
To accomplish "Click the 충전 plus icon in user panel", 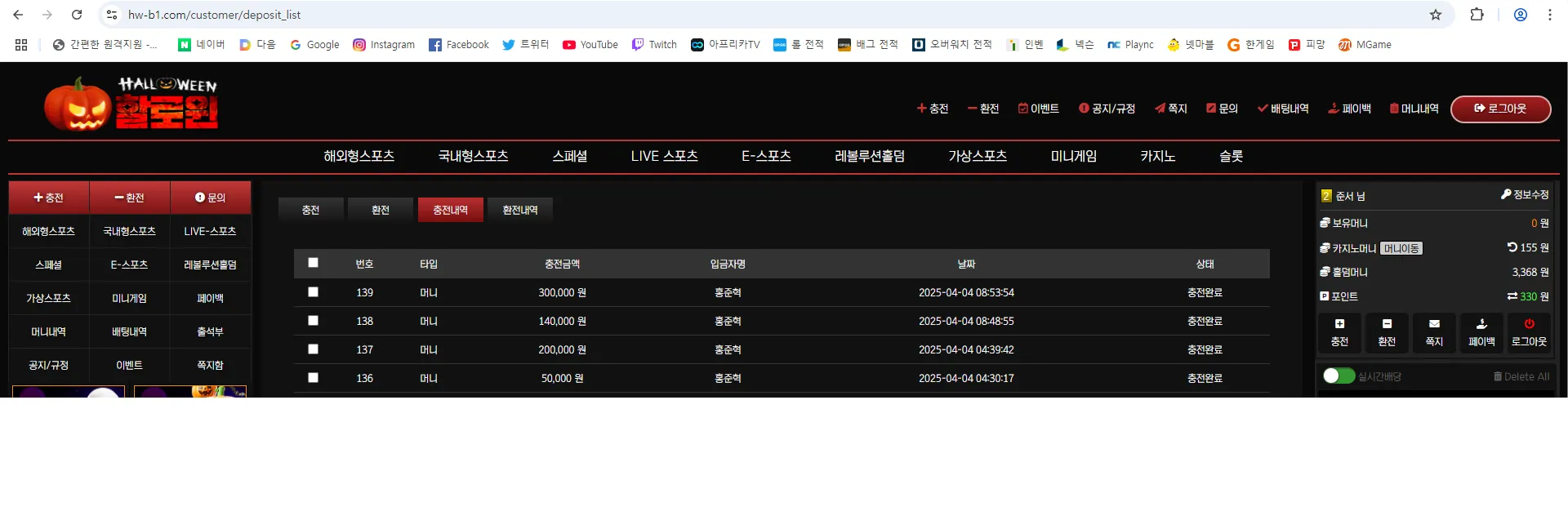I will tap(1339, 324).
